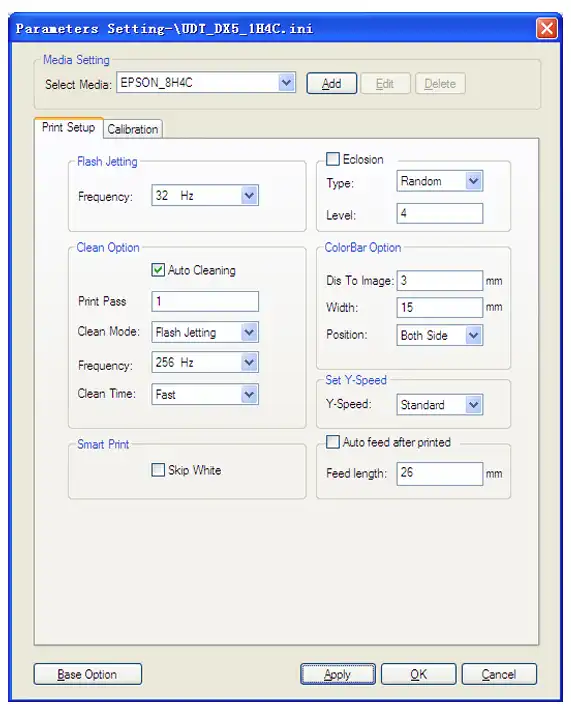Click the Apply button
This screenshot has width=571, height=713.
[x=338, y=674]
